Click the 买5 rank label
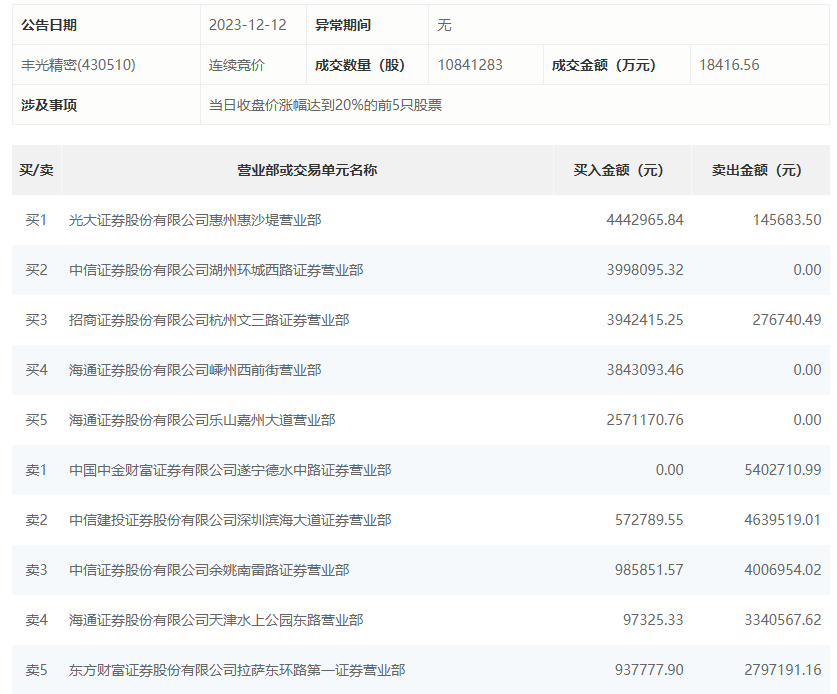The image size is (837, 694). click(x=36, y=420)
